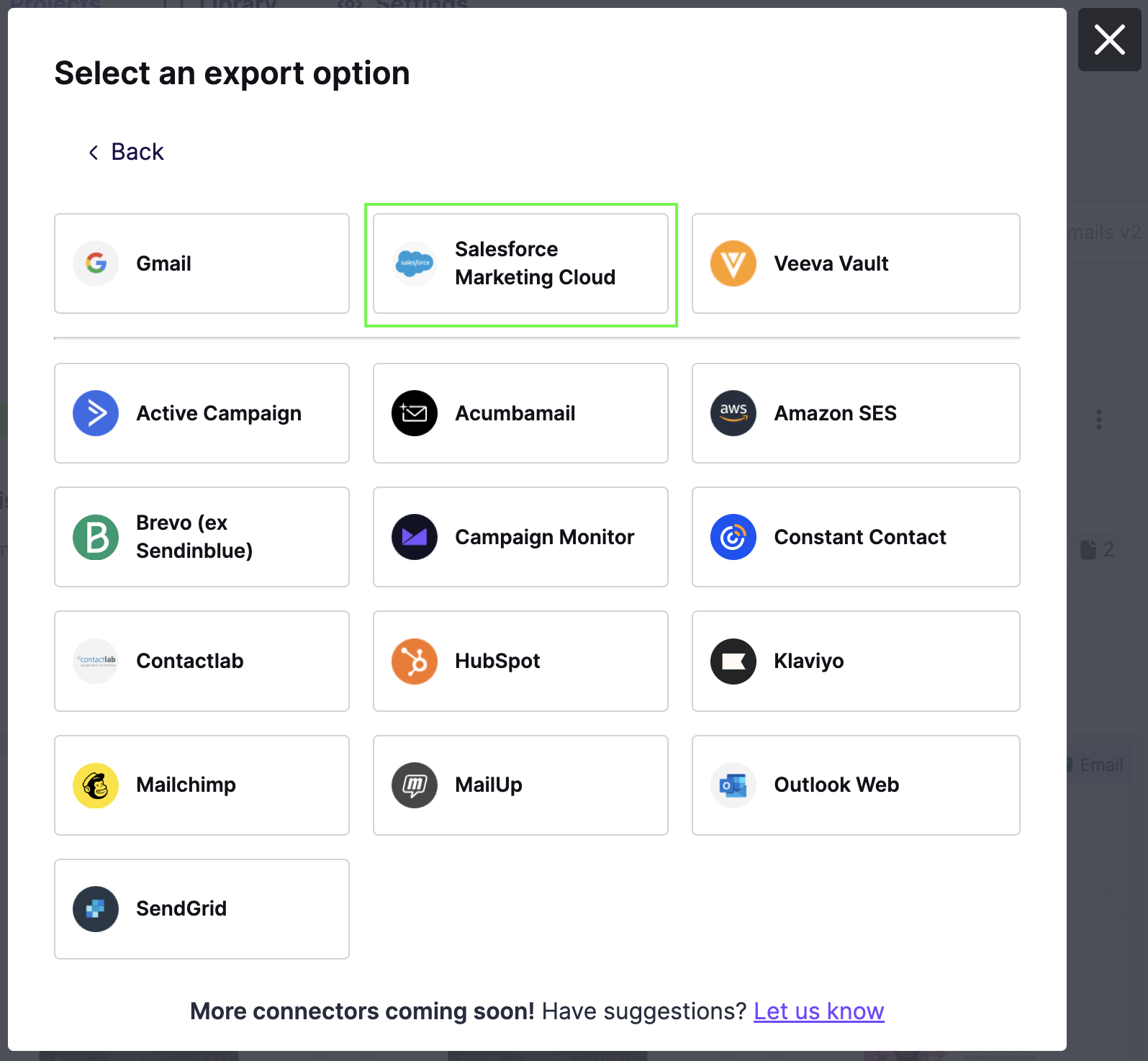Click the MailUp gray m icon
Screen dimensions: 1148x1061
coord(415,785)
